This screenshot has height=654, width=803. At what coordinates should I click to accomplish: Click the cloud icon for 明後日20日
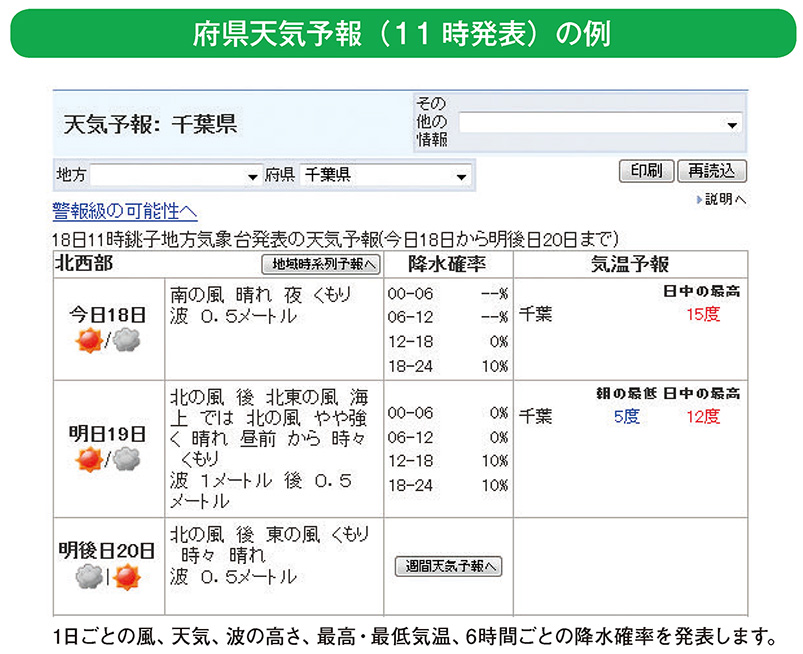(x=89, y=578)
